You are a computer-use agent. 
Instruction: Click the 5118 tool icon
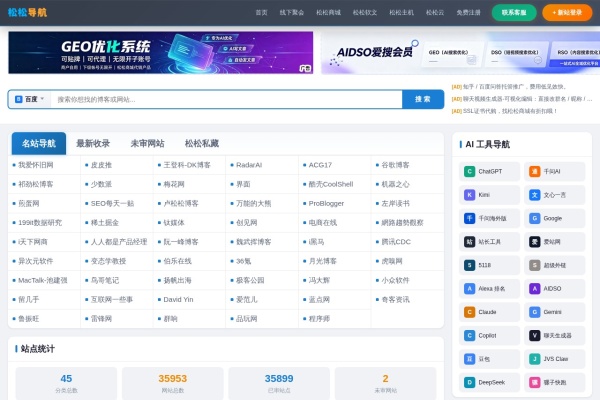pos(469,265)
